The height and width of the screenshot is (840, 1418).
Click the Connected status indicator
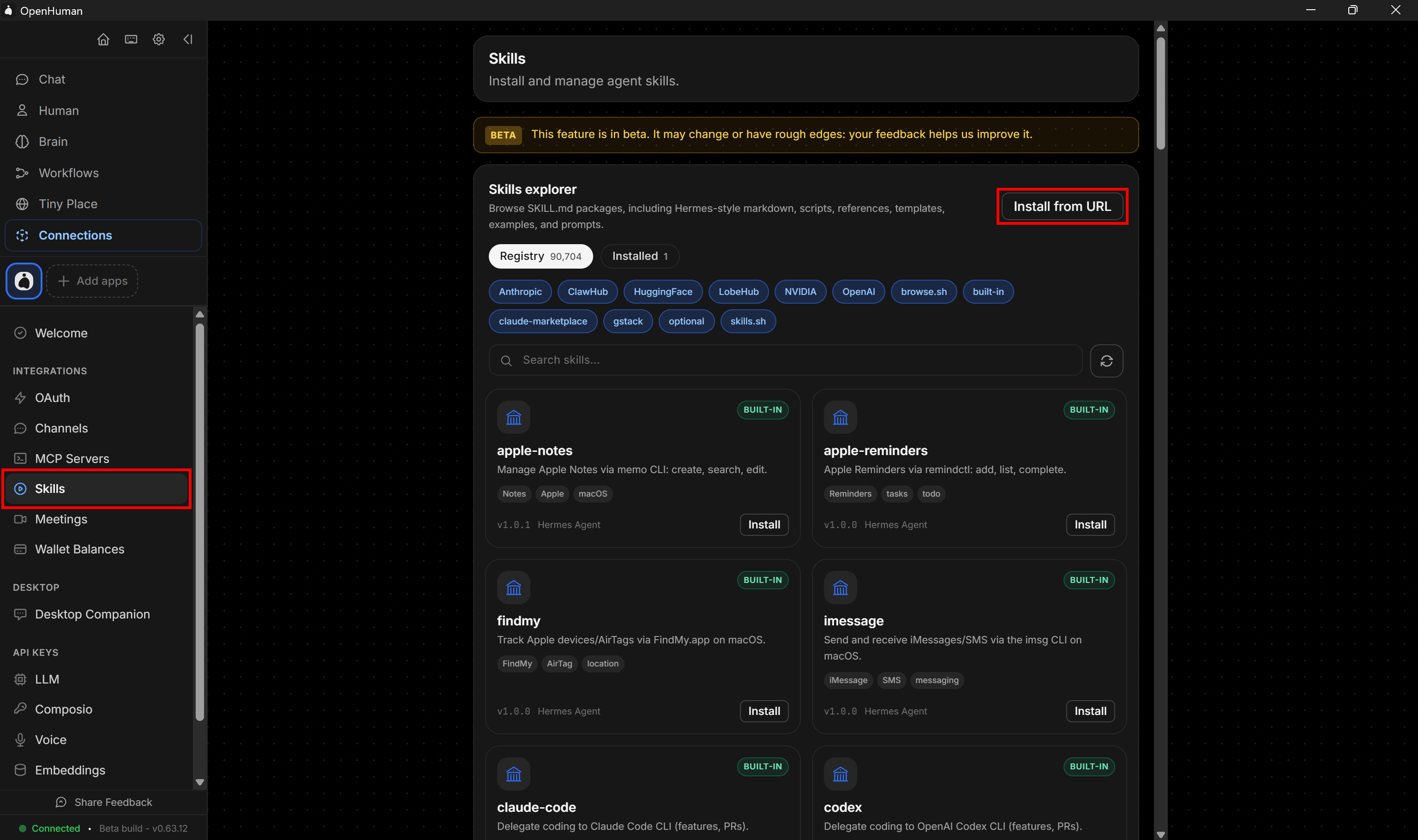(50, 828)
